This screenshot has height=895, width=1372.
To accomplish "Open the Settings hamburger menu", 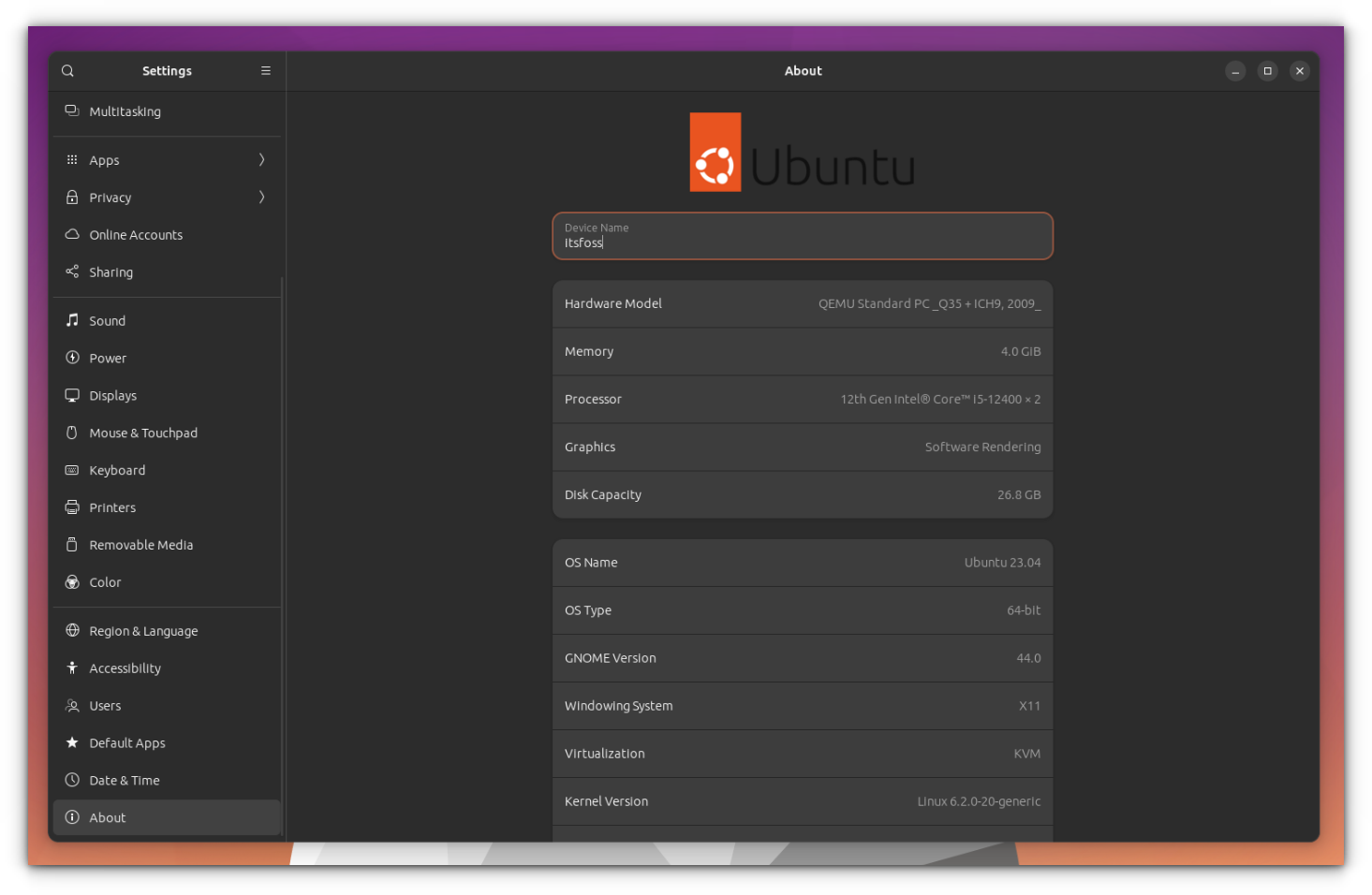I will coord(266,71).
